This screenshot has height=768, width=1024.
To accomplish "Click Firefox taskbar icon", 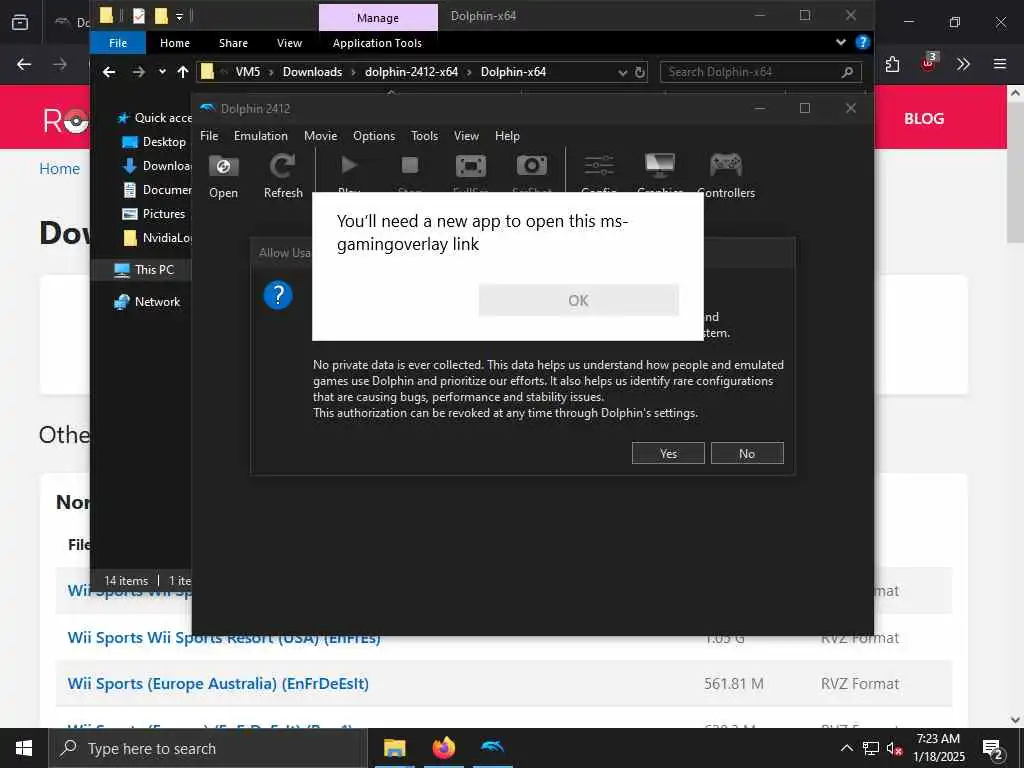I will pos(443,748).
